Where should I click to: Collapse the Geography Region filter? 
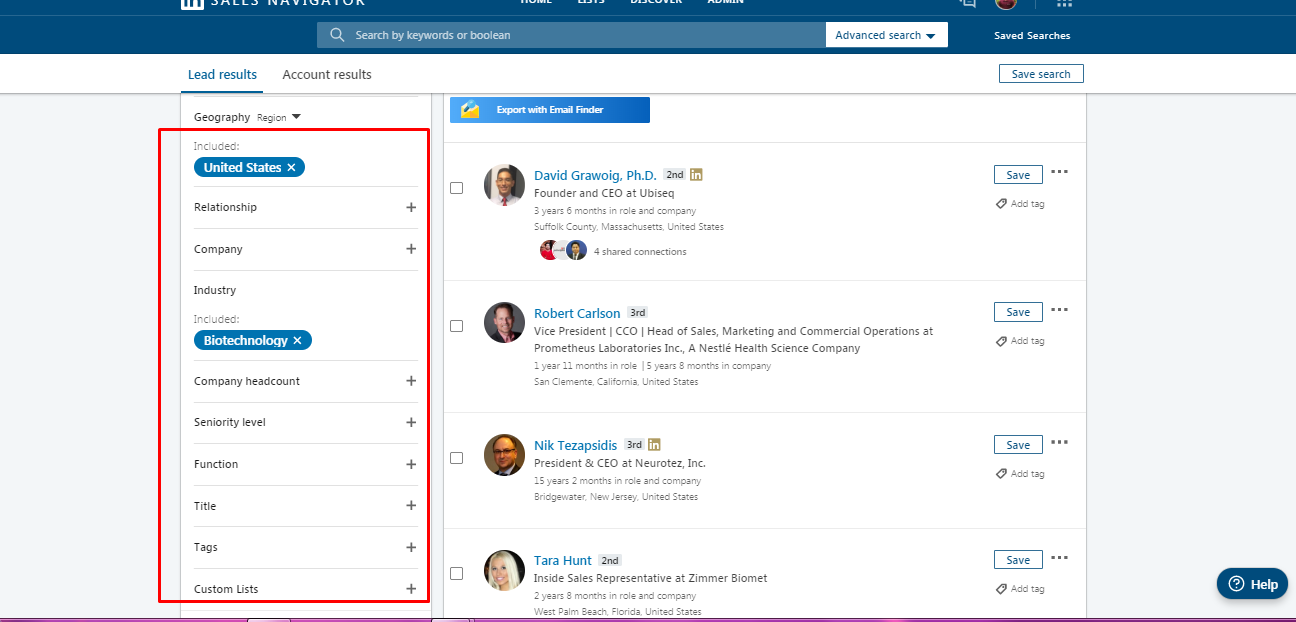pos(295,116)
